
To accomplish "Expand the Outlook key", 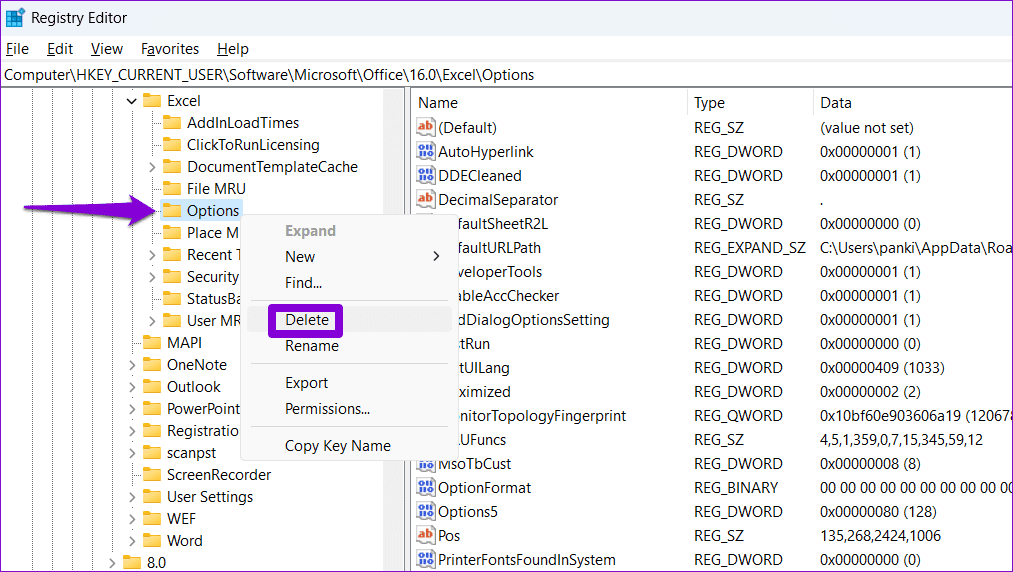I will [132, 387].
